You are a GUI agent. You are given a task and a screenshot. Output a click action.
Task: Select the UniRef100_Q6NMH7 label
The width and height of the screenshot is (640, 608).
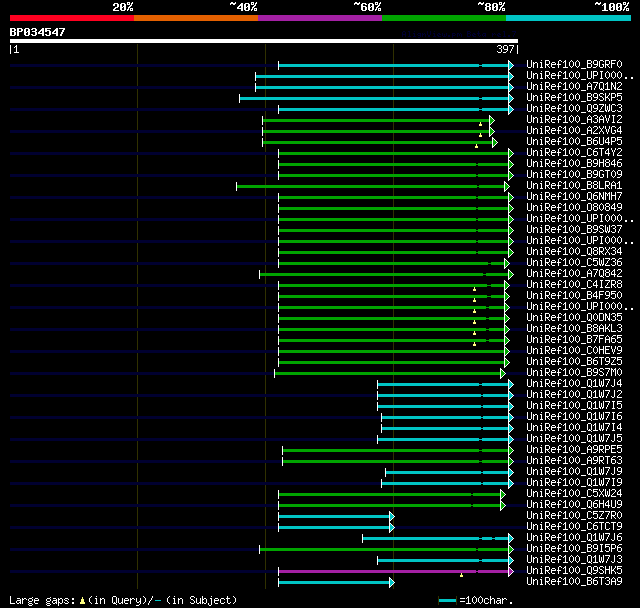click(x=574, y=197)
